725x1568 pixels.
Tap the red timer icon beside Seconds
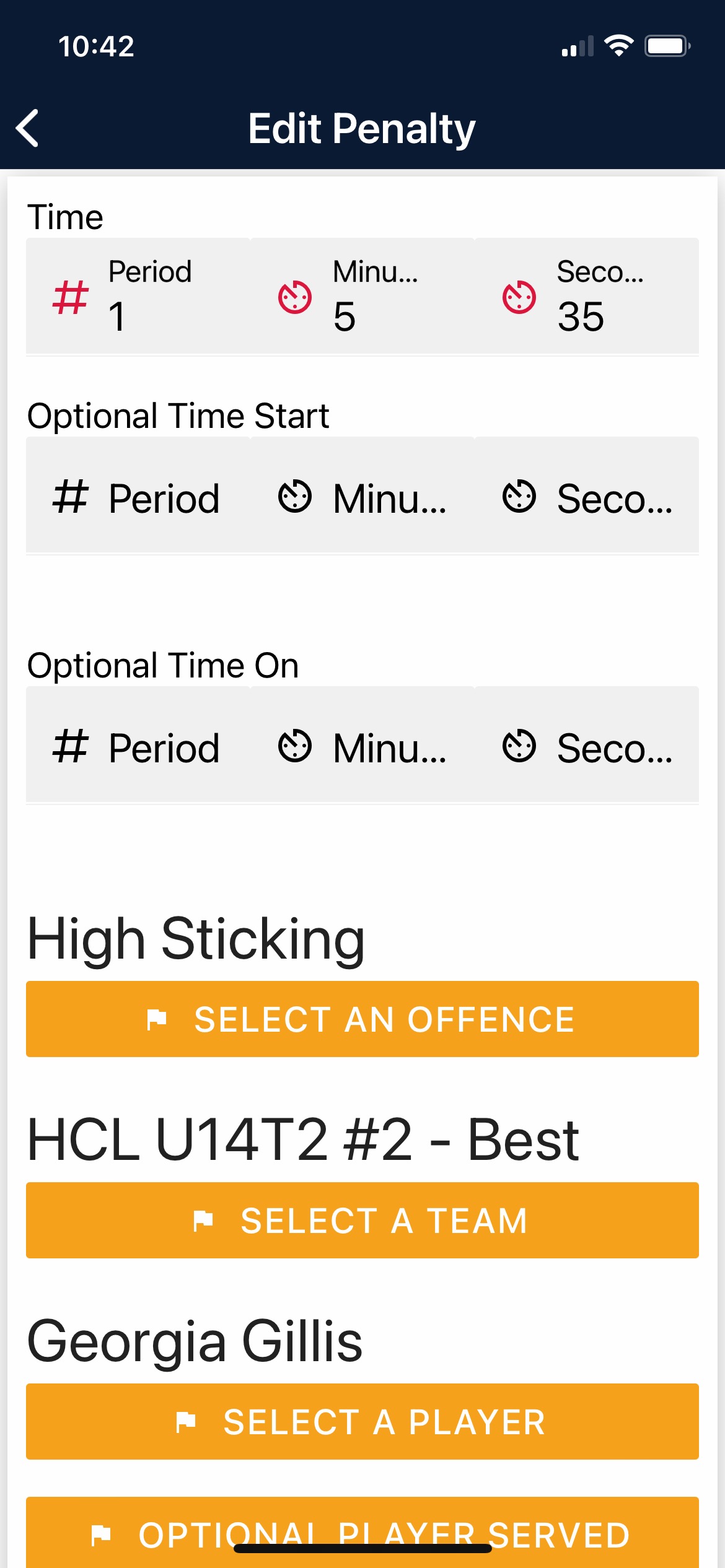pyautogui.click(x=519, y=297)
